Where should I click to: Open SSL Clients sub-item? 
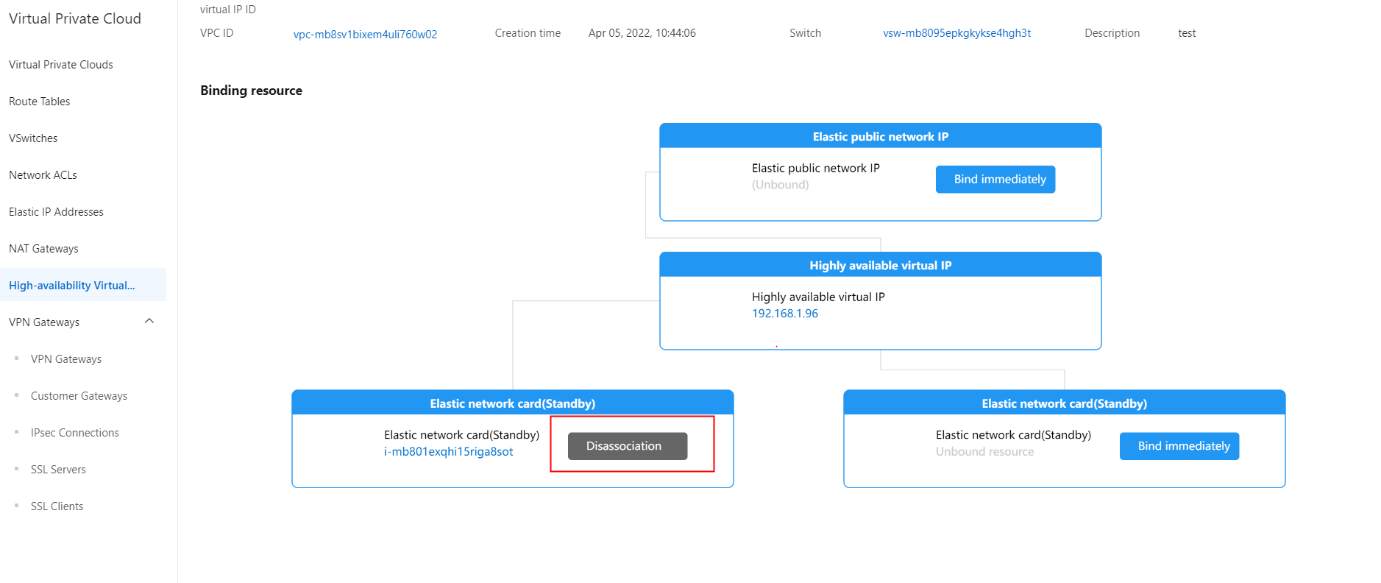(x=57, y=506)
